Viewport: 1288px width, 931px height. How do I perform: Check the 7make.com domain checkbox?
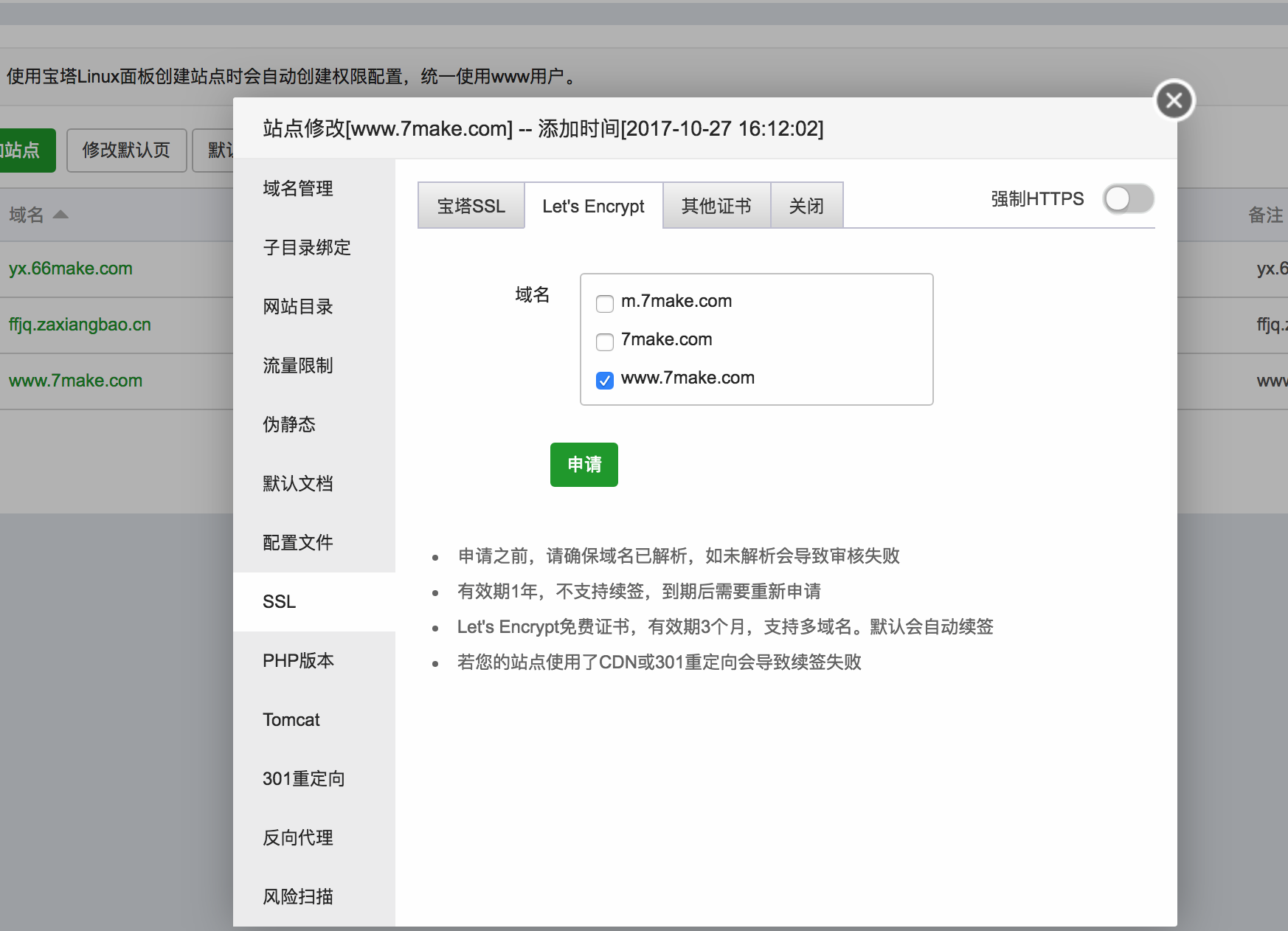point(605,342)
